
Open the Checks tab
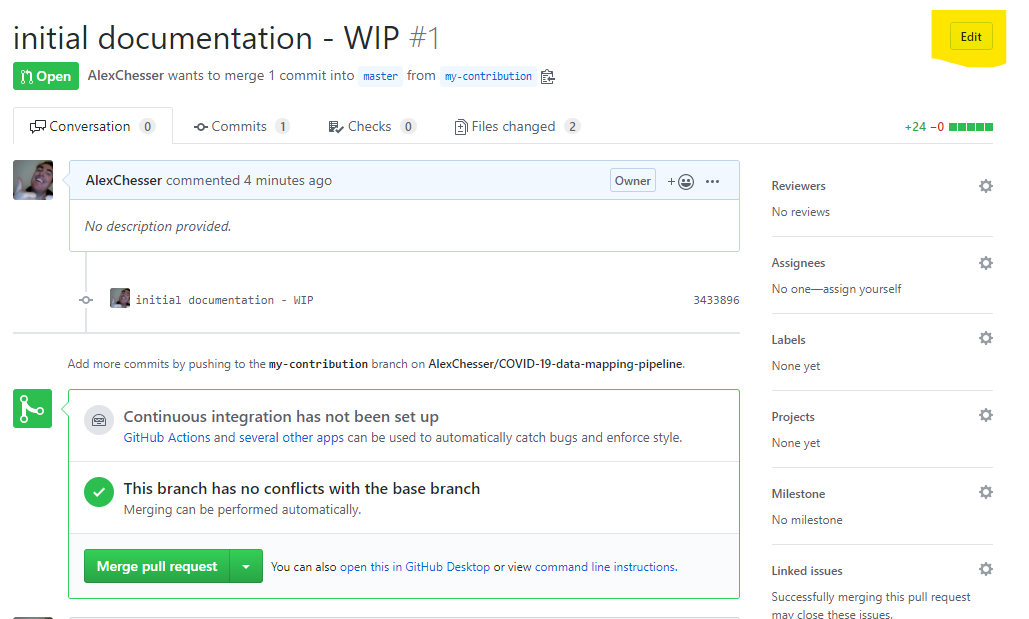372,126
